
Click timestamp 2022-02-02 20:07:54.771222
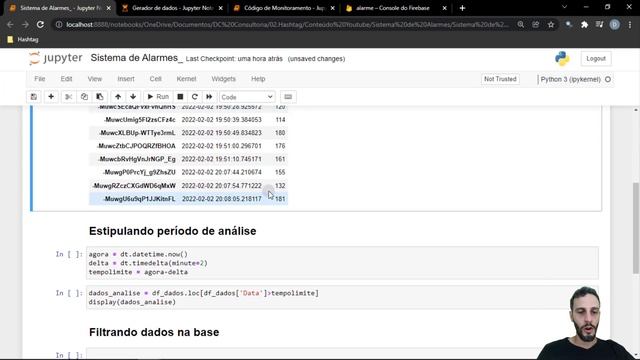coord(222,186)
